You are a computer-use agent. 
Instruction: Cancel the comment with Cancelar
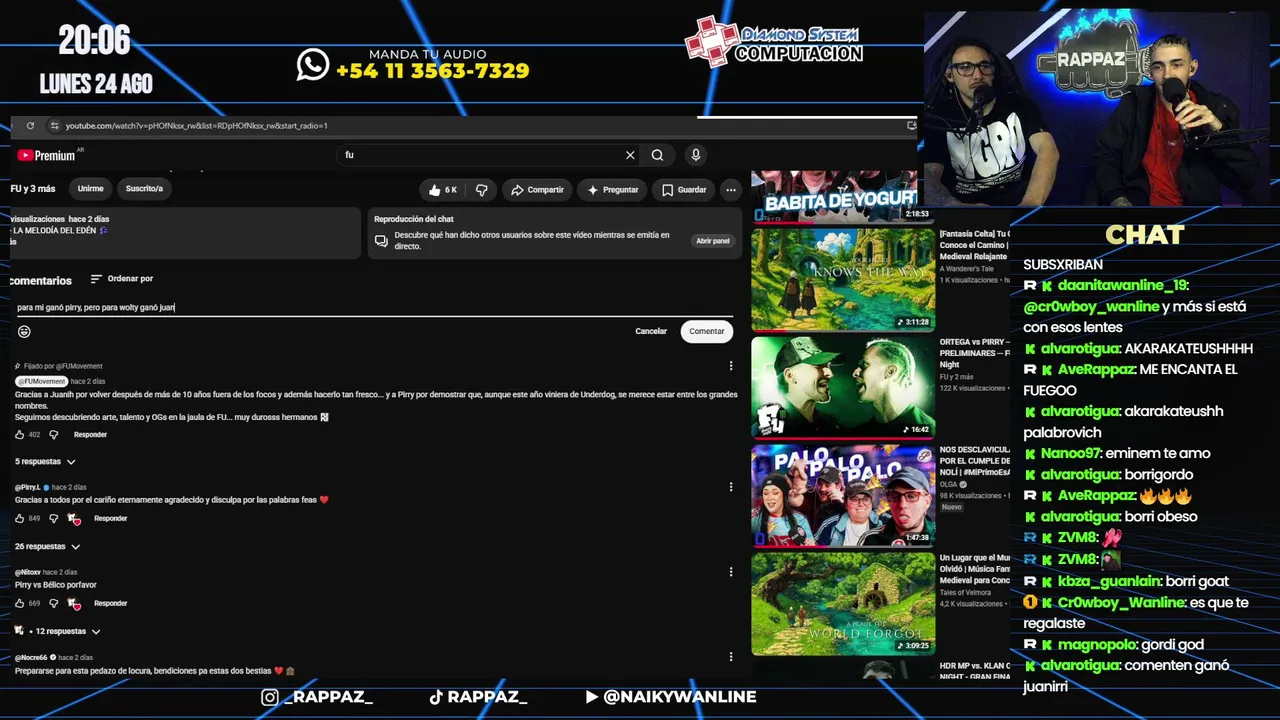click(651, 331)
